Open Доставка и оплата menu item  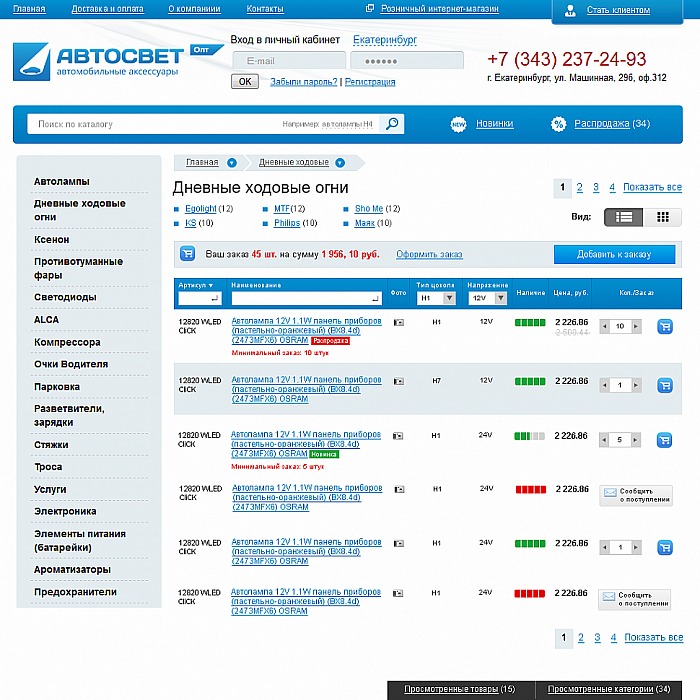click(108, 8)
